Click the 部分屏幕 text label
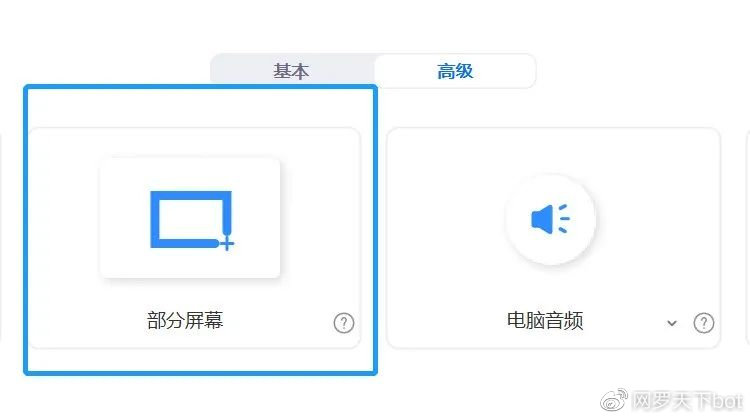The width and height of the screenshot is (750, 420). [185, 321]
